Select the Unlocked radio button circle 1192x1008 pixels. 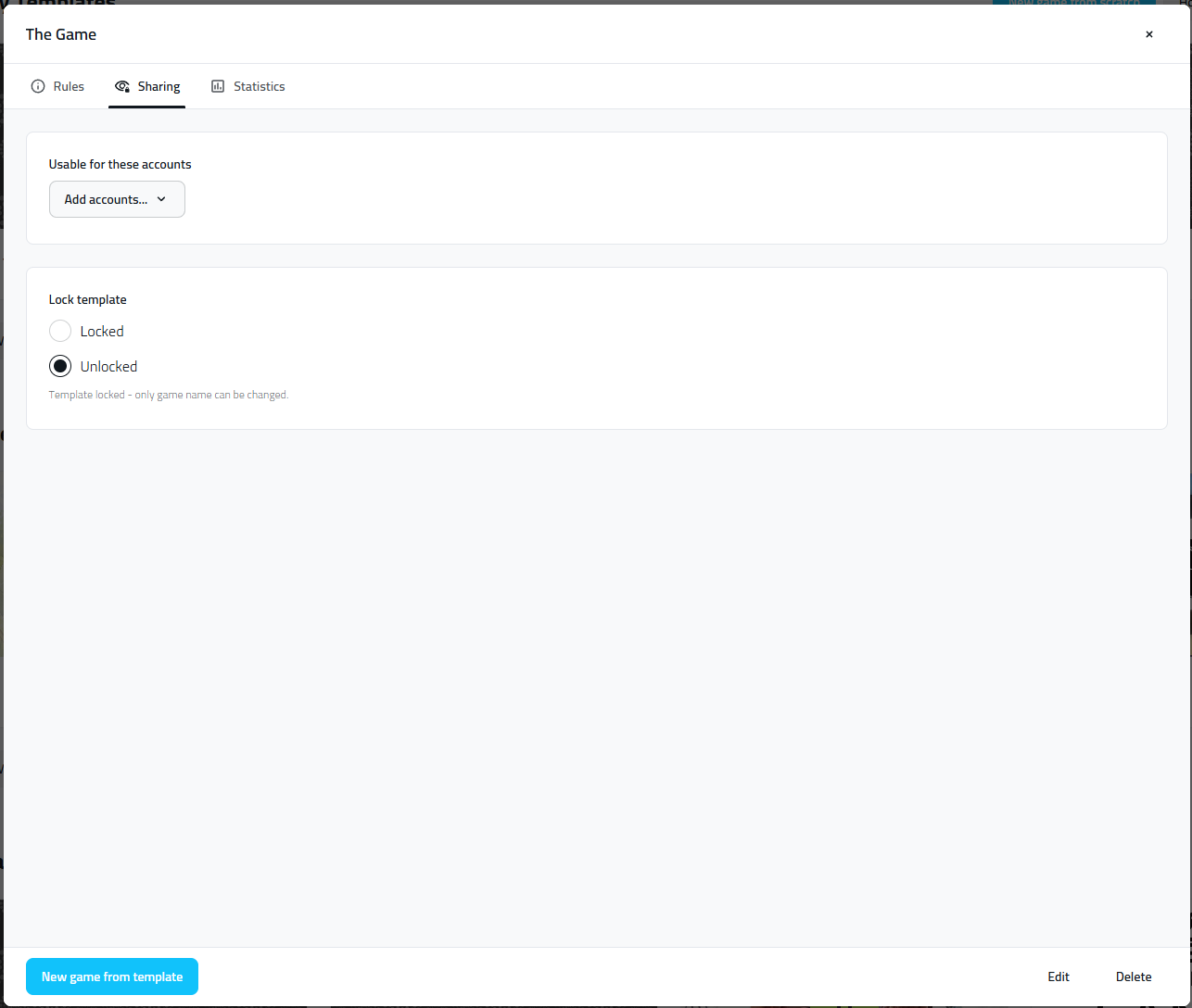pyautogui.click(x=60, y=366)
